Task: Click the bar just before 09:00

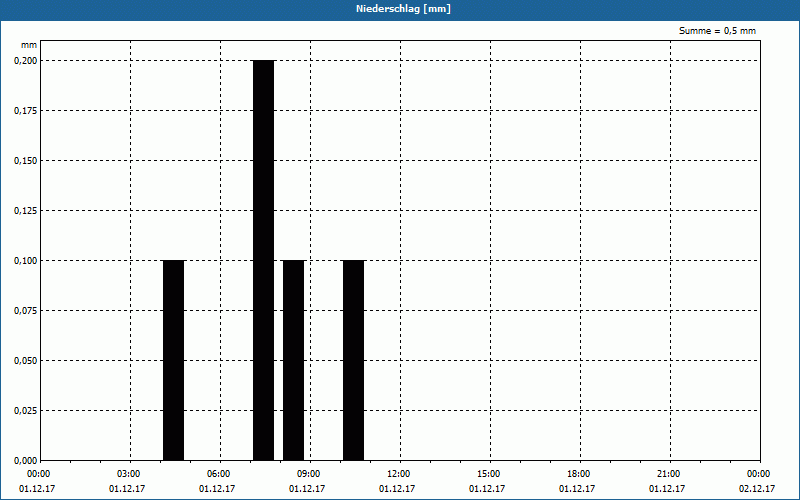Action: [293, 360]
